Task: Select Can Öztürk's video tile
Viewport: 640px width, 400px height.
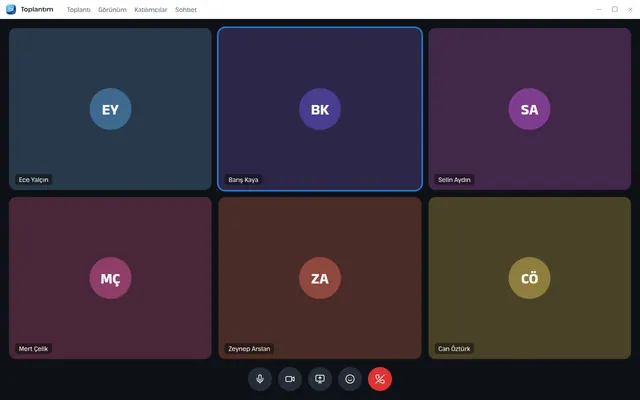Action: coord(529,278)
